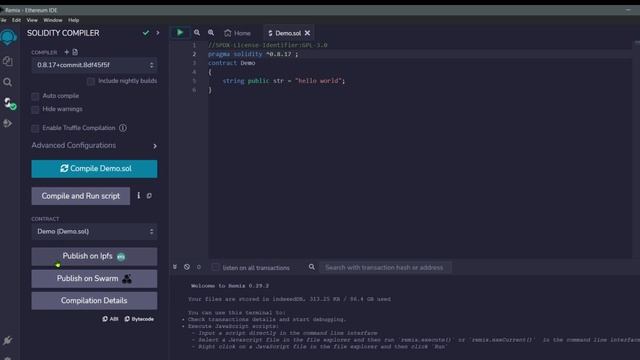Viewport: 640px width, 360px height.
Task: Enable Auto compile checkbox
Action: point(35,96)
